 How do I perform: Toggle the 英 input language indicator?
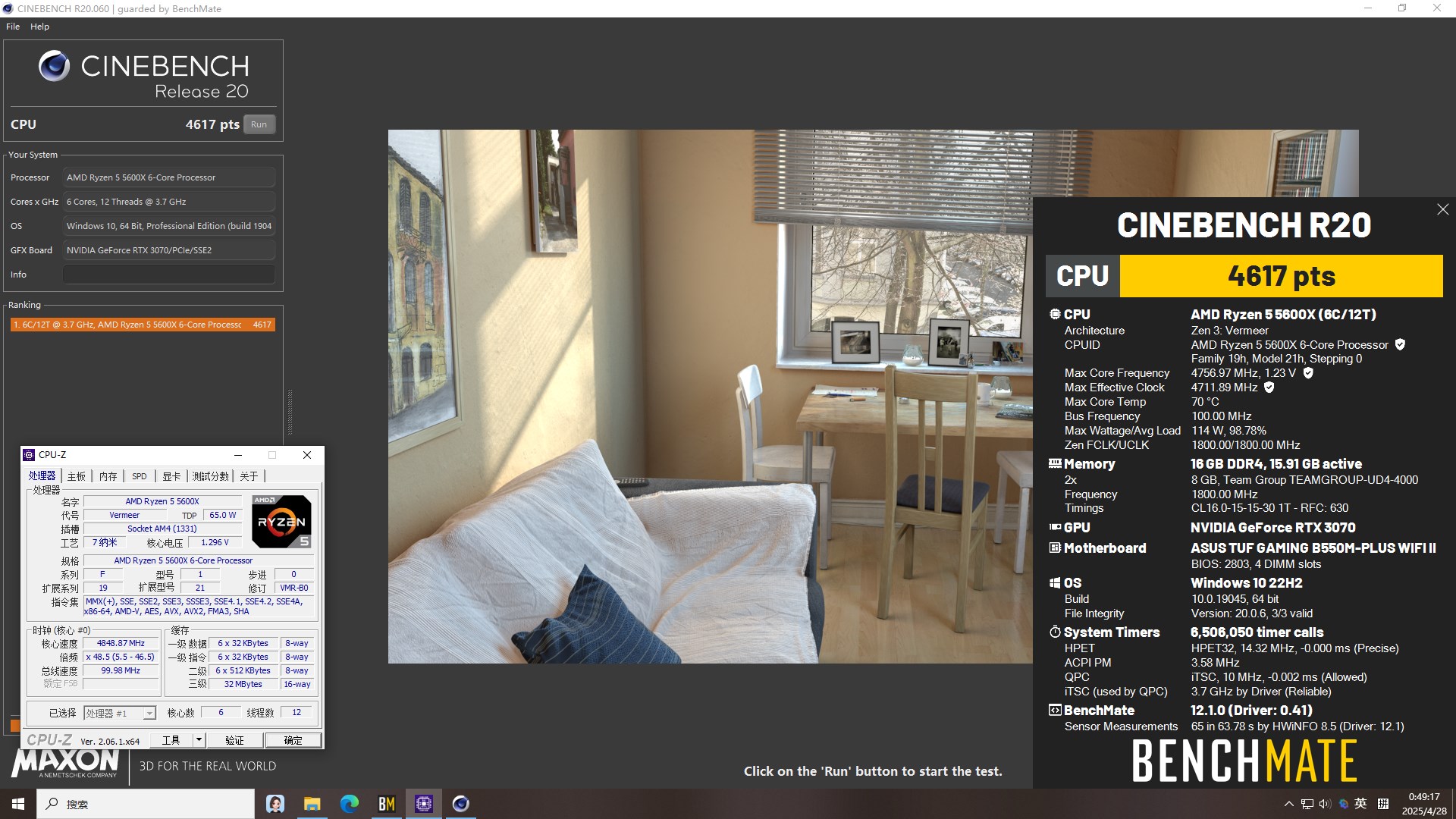click(1361, 804)
